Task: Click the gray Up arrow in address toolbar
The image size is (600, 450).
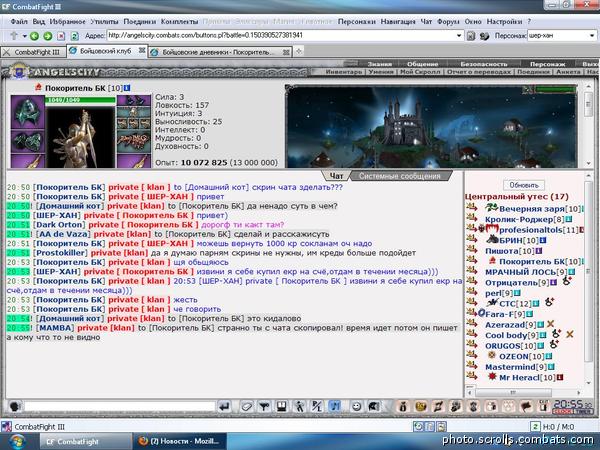Action: (x=14, y=36)
